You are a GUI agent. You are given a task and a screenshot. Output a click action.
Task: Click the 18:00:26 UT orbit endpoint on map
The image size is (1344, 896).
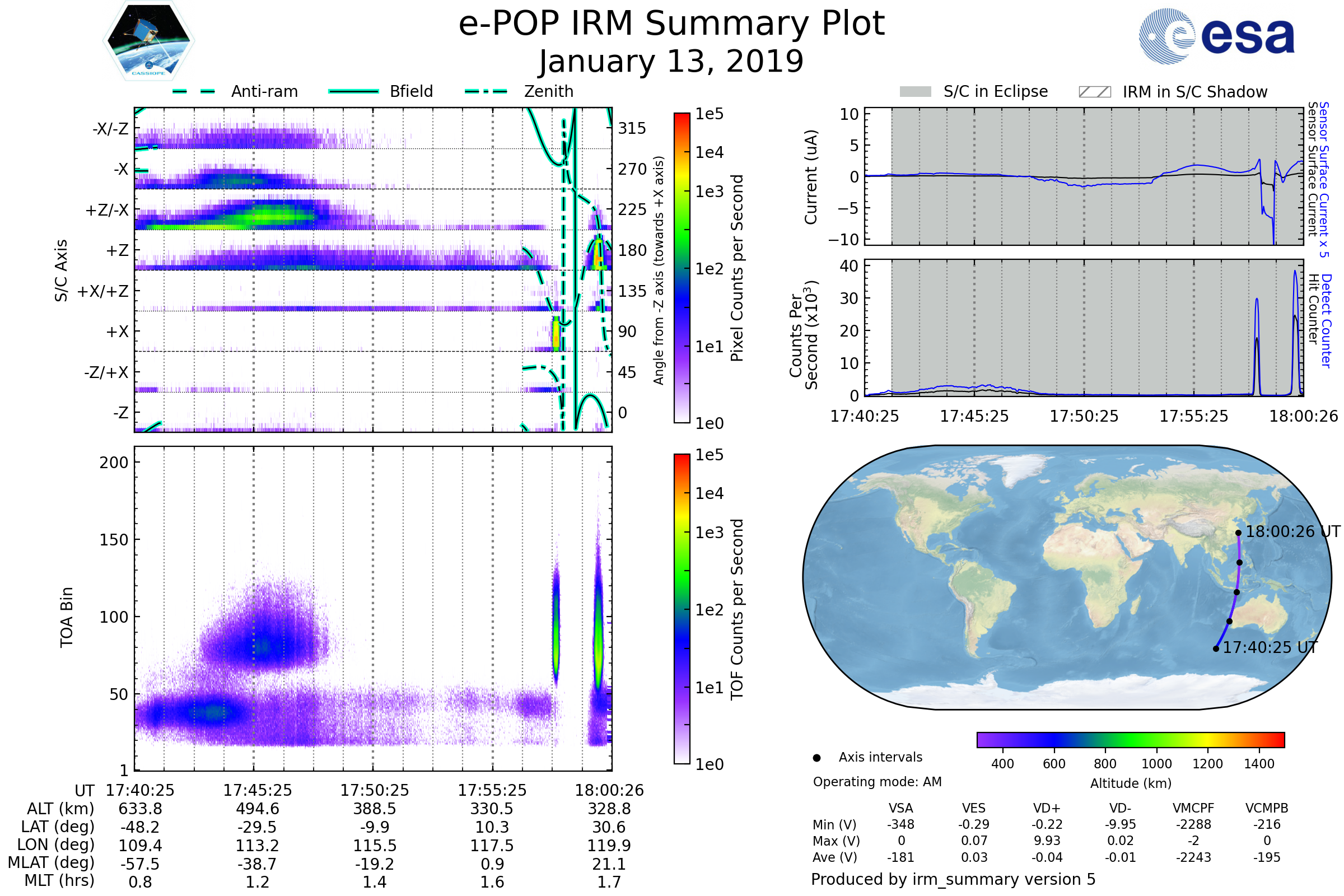tap(1238, 533)
